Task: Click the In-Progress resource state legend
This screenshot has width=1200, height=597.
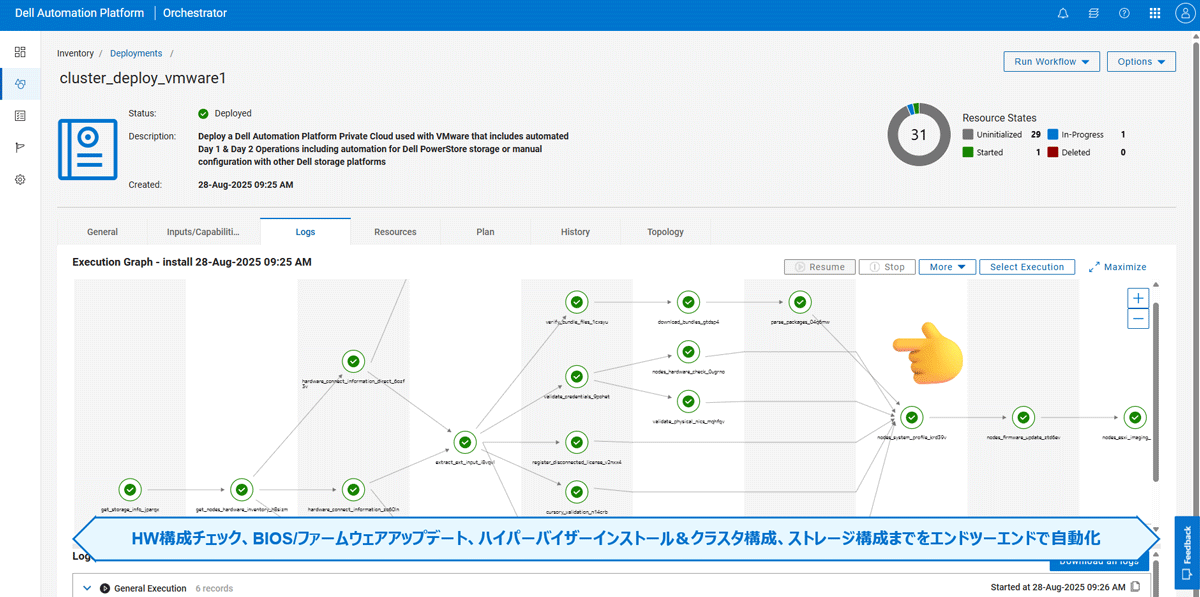Action: [x=1086, y=134]
